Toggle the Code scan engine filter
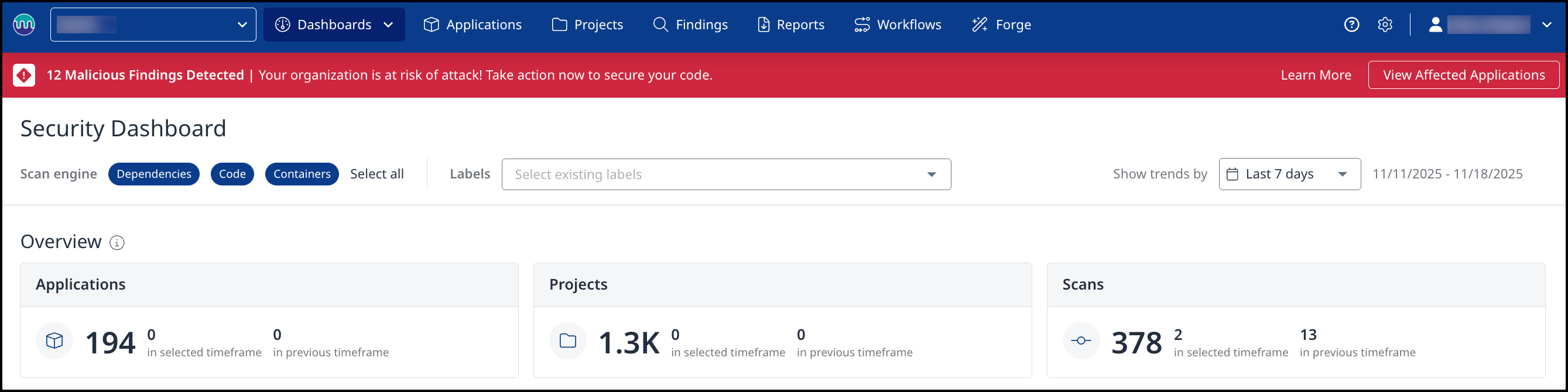Screen dimensions: 1568x392 pyautogui.click(x=232, y=174)
